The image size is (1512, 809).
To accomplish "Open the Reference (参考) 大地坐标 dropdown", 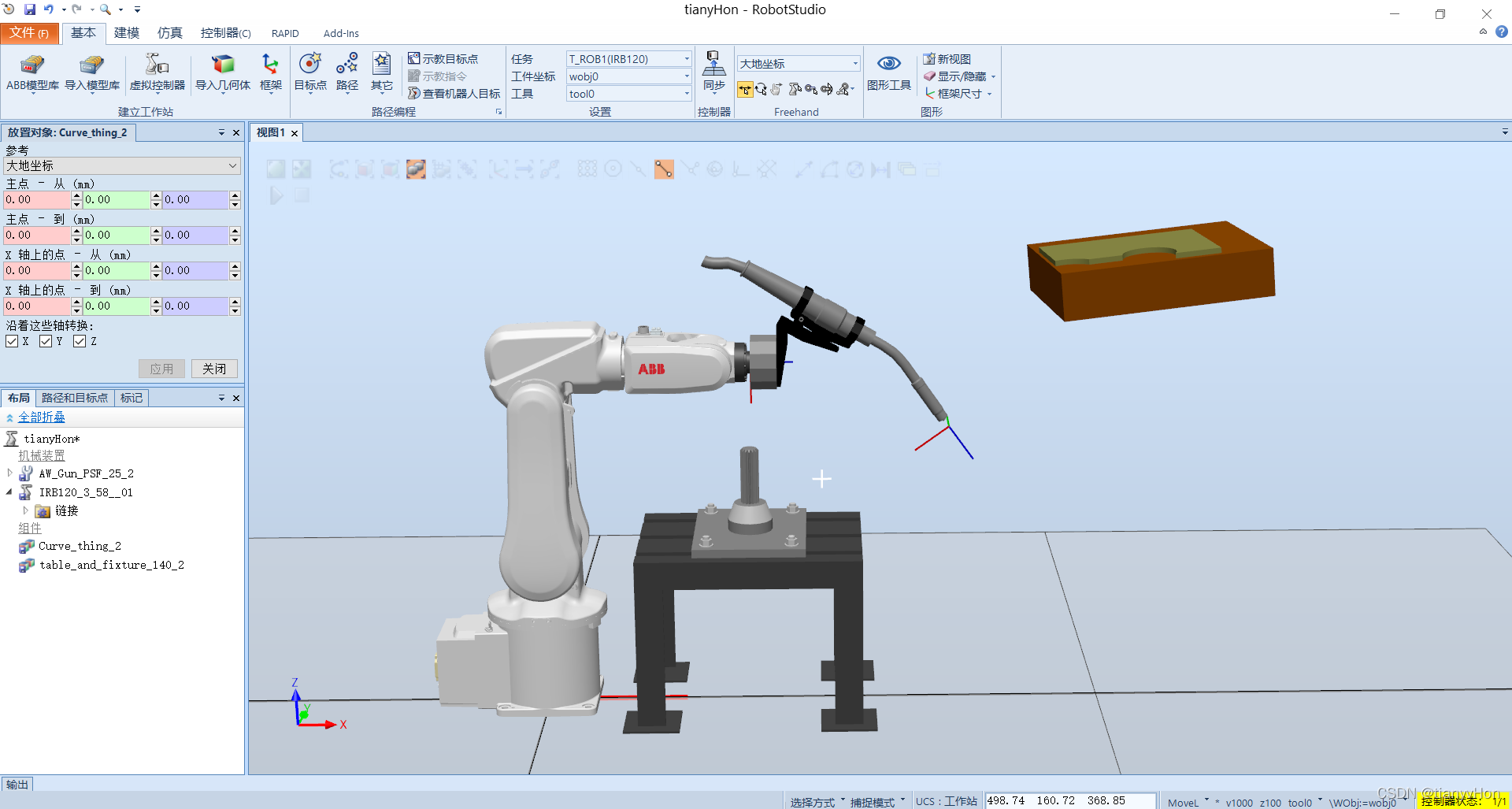I will [122, 165].
